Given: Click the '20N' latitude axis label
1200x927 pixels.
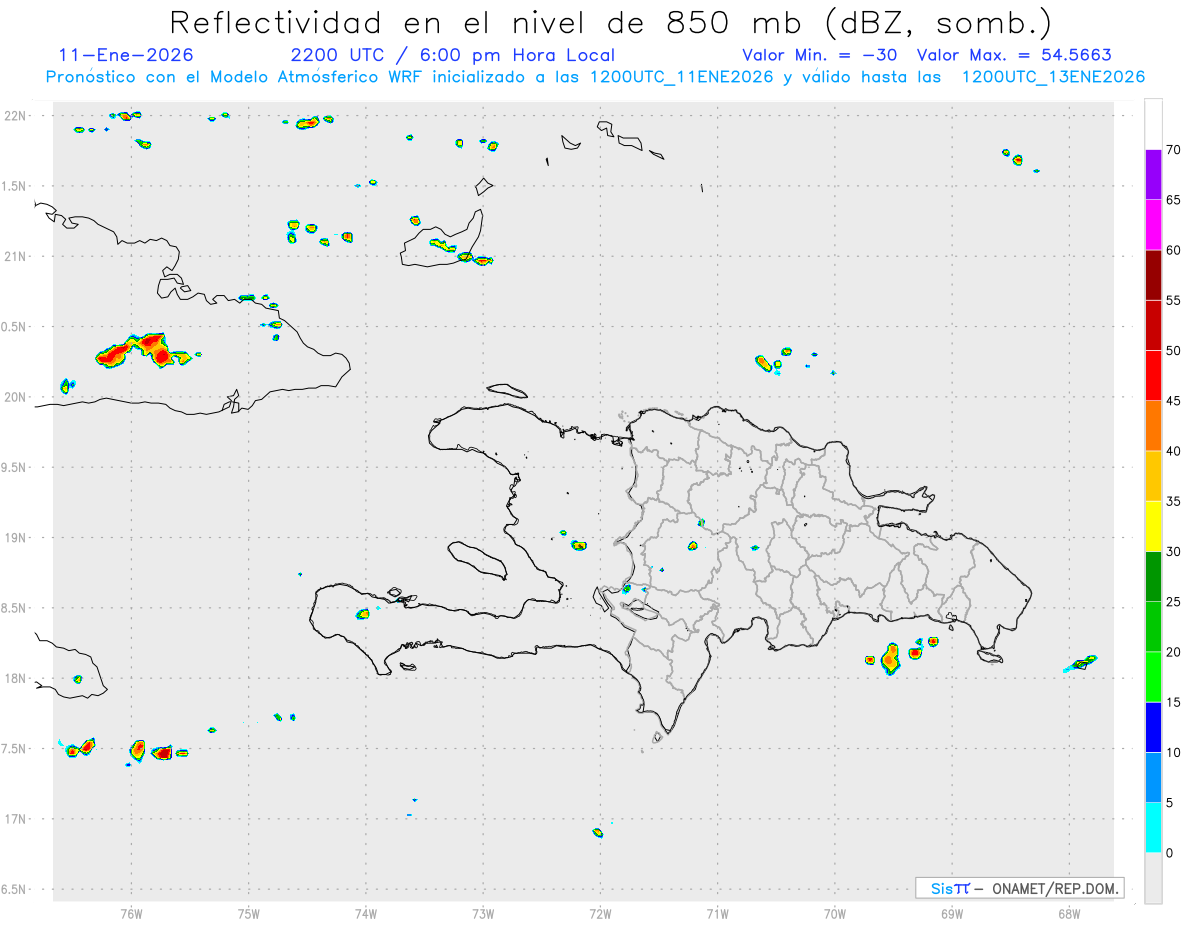Looking at the screenshot, I should click(16, 397).
